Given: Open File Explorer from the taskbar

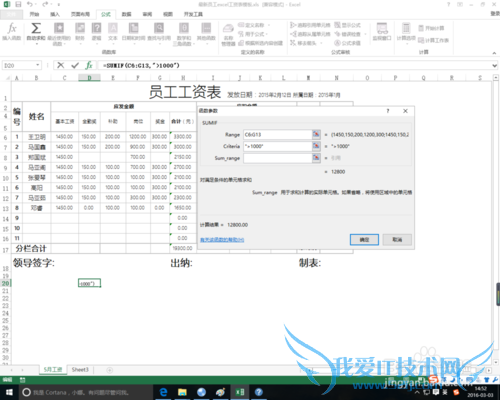Looking at the screenshot, I should click(182, 392).
